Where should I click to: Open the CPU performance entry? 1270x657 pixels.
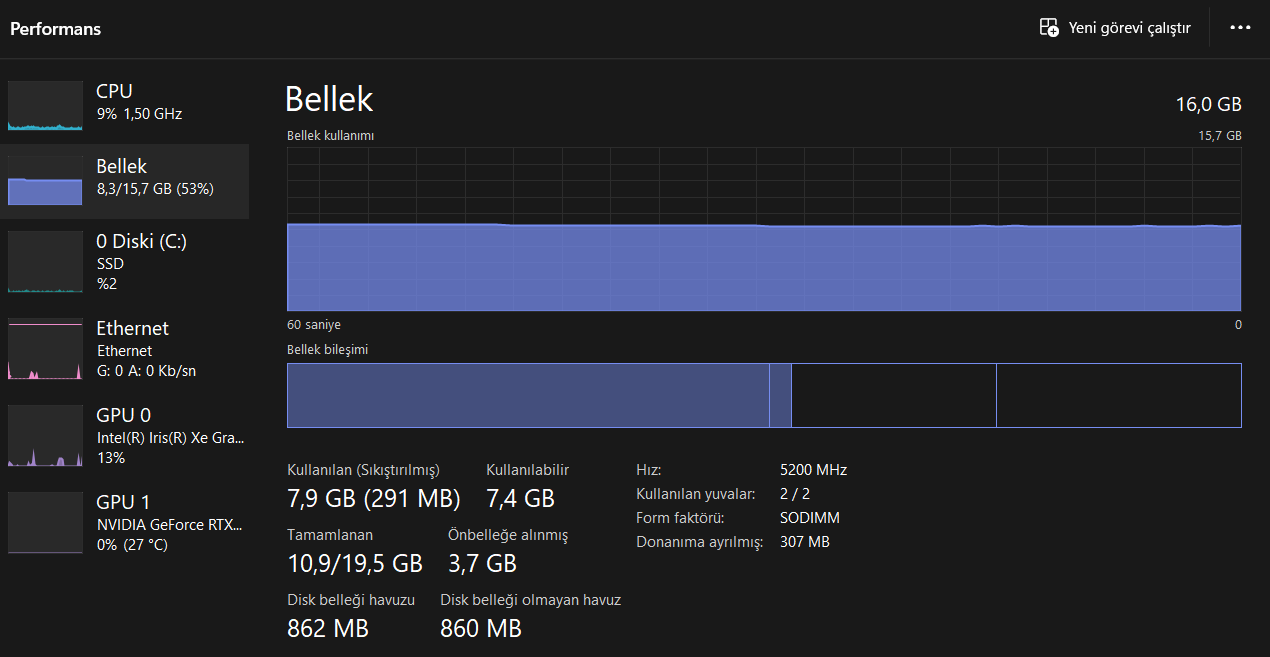(x=139, y=101)
